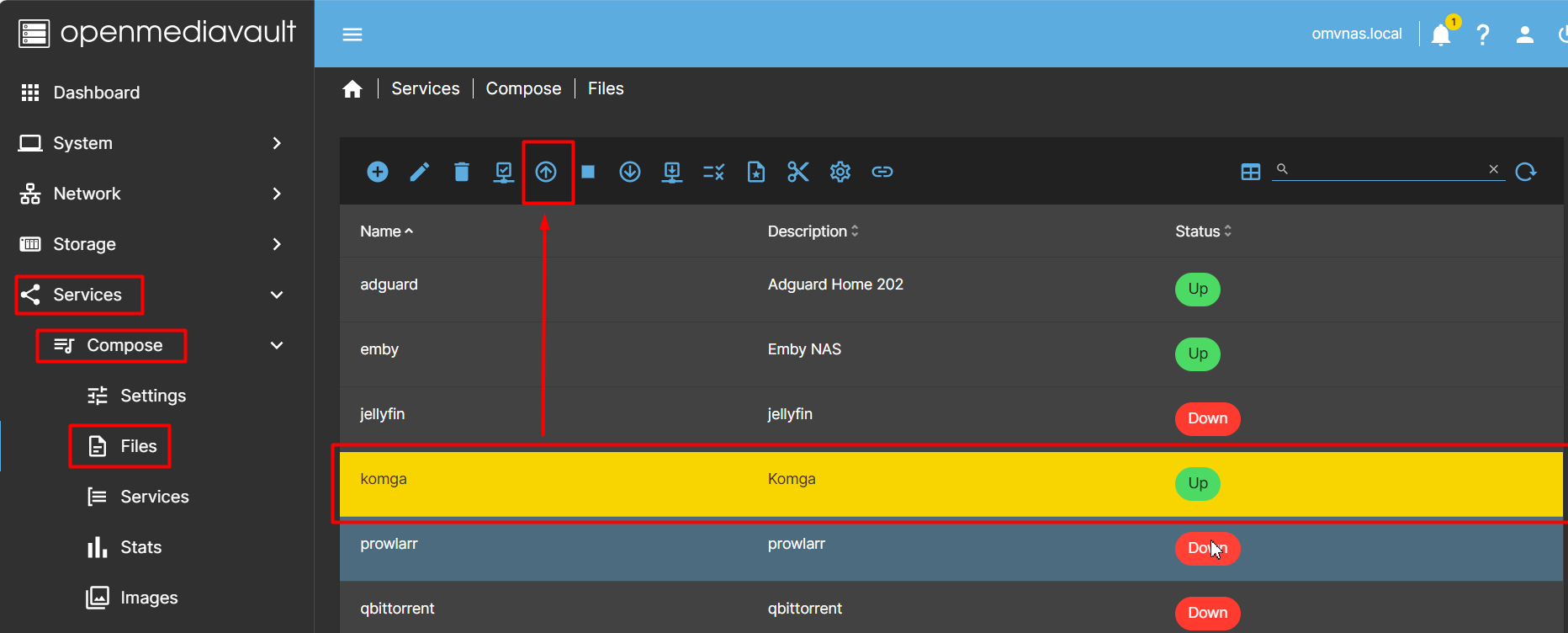This screenshot has height=633, width=1568.
Task: Open the table column layout icon
Action: (x=1251, y=172)
